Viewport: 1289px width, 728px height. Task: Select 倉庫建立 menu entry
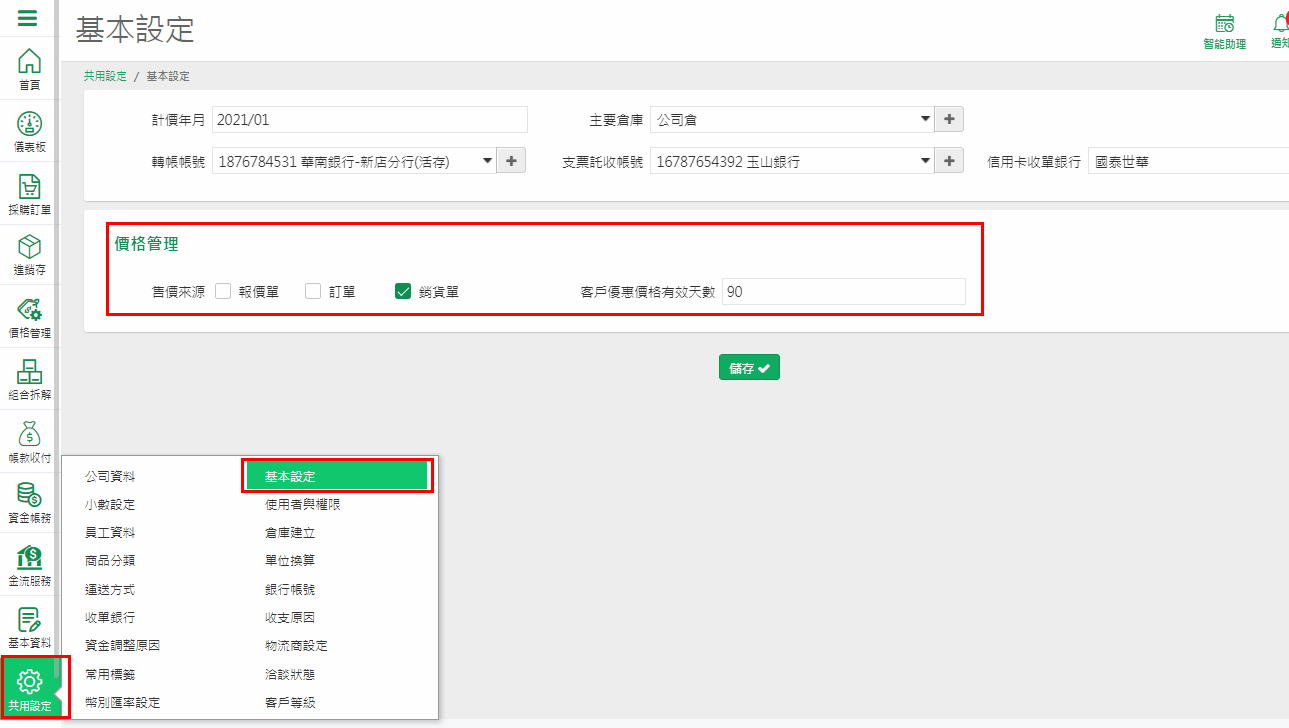click(290, 532)
